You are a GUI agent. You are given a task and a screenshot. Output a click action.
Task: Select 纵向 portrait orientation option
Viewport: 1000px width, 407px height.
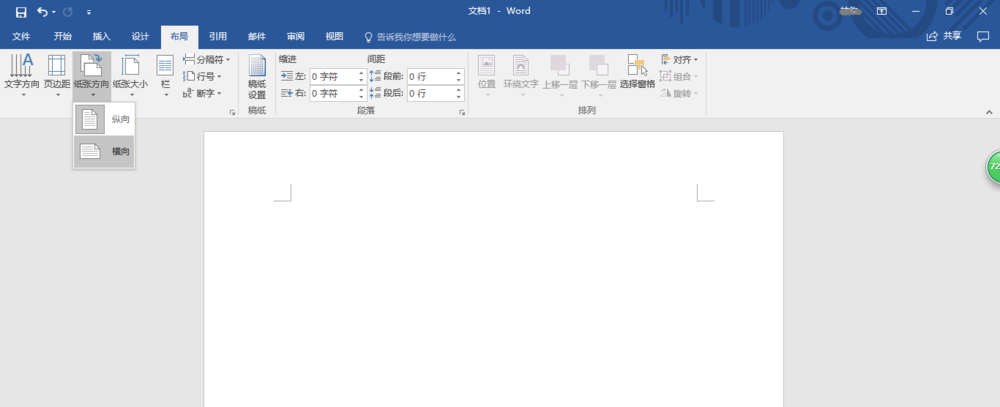[104, 119]
